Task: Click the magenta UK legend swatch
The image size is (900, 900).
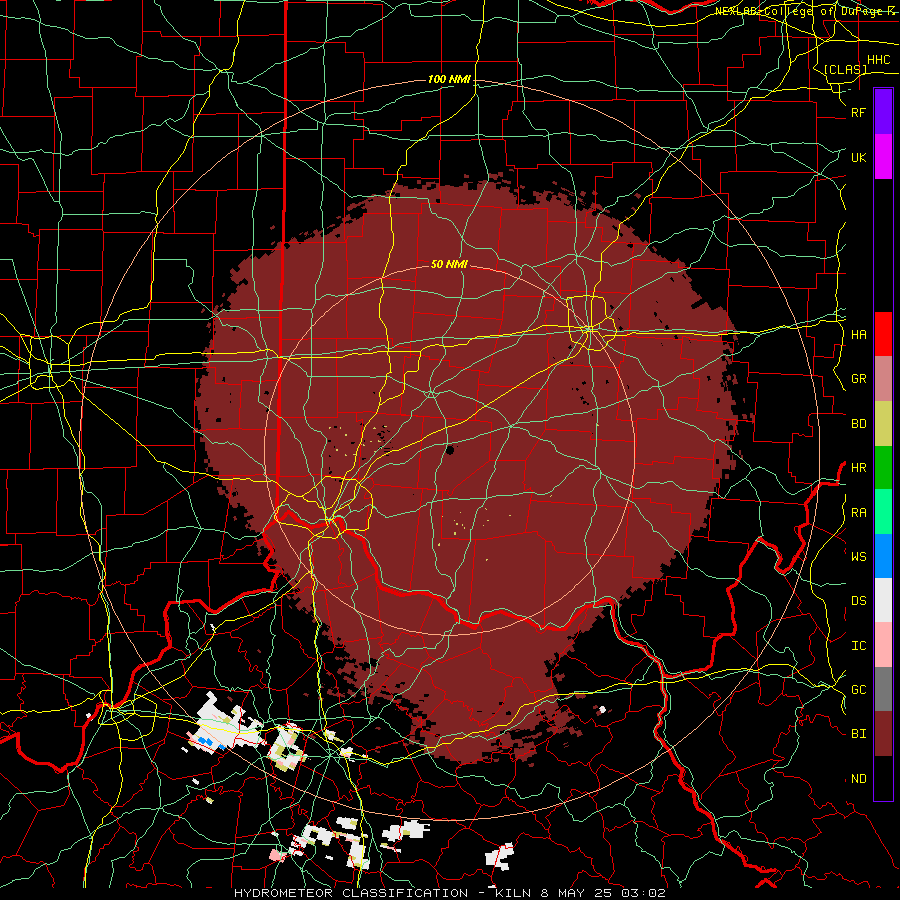Action: coord(883,157)
